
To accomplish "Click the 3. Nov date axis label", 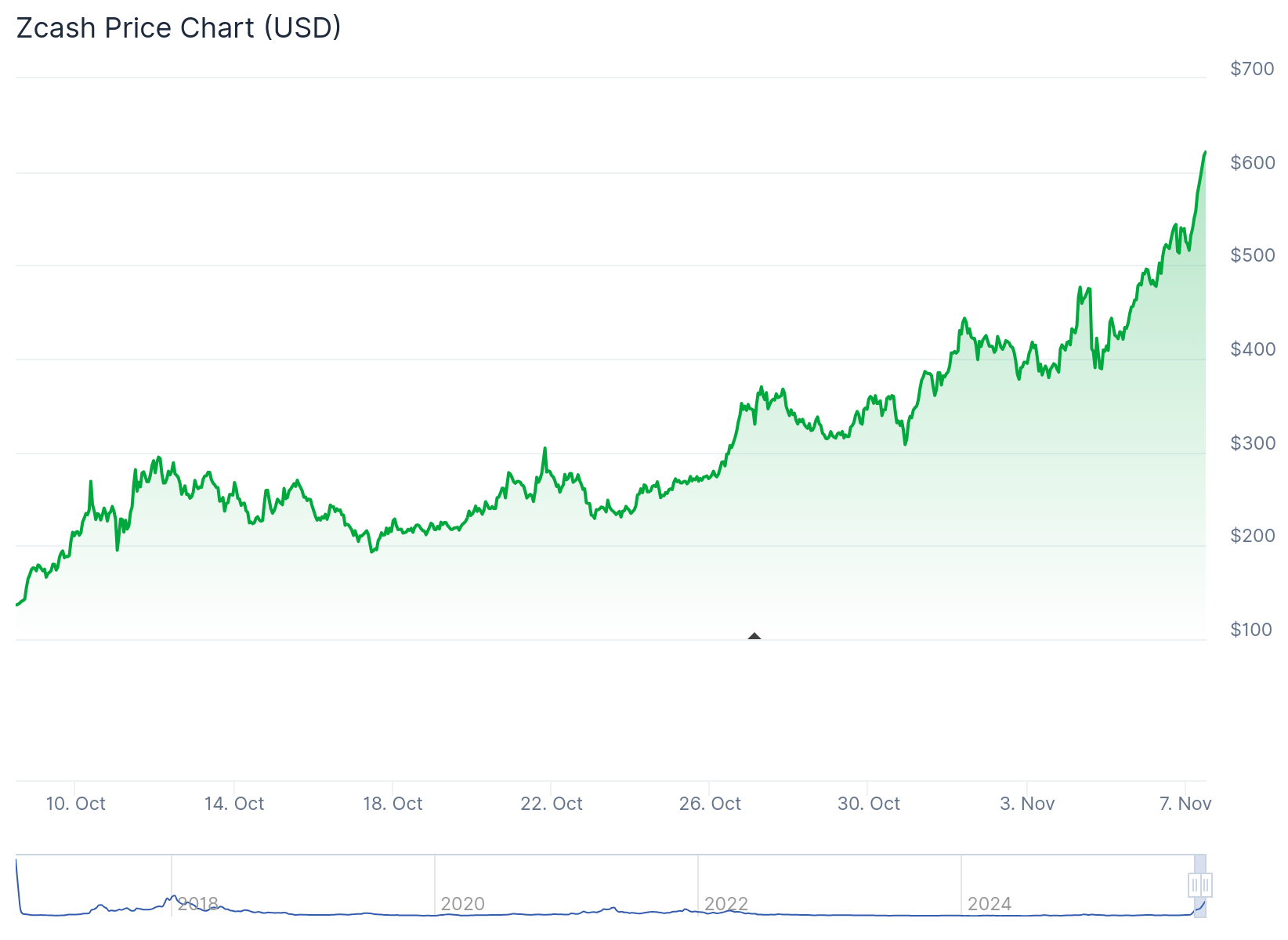I will [1027, 804].
